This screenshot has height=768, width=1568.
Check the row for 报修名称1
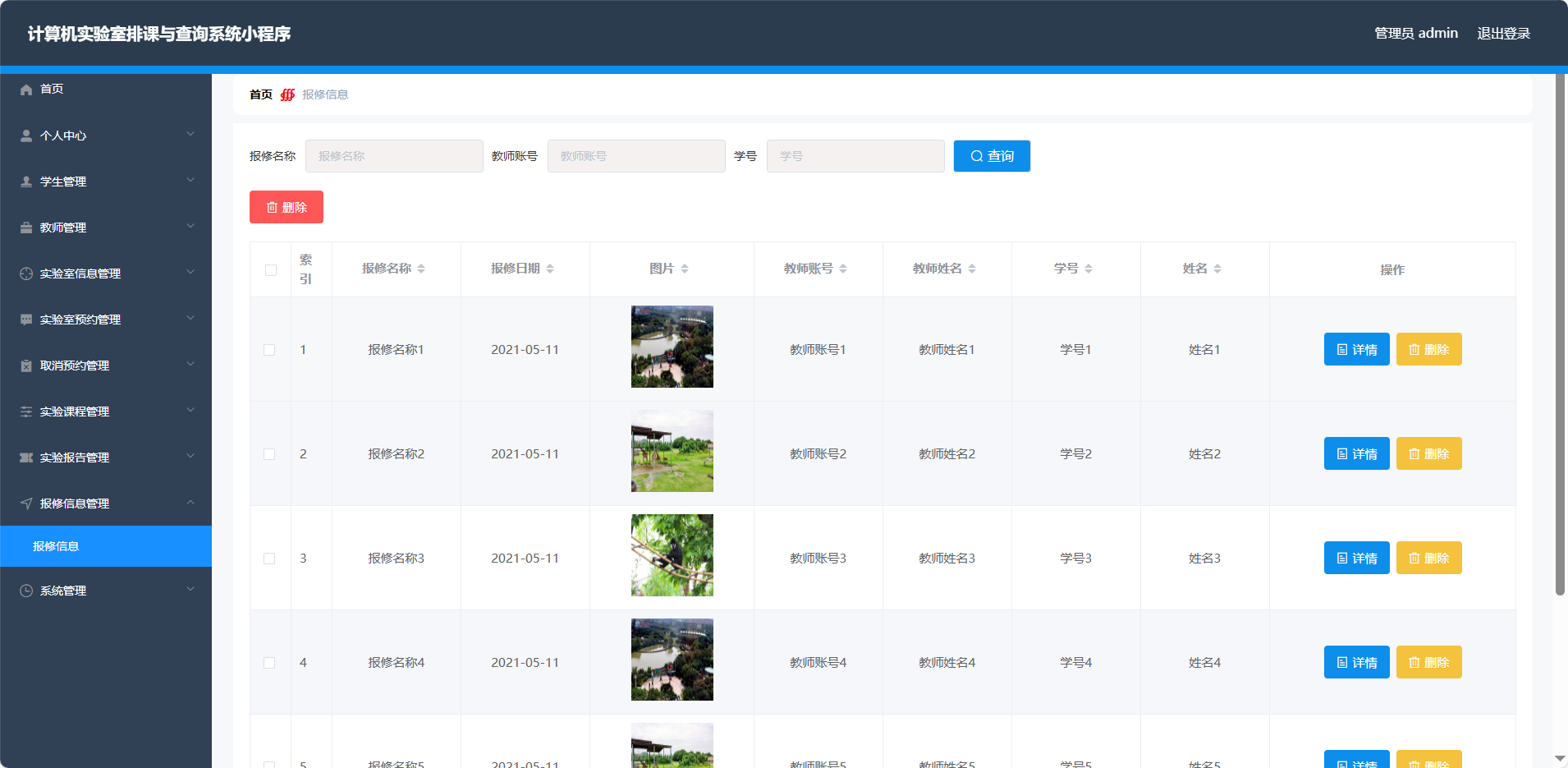[x=269, y=350]
